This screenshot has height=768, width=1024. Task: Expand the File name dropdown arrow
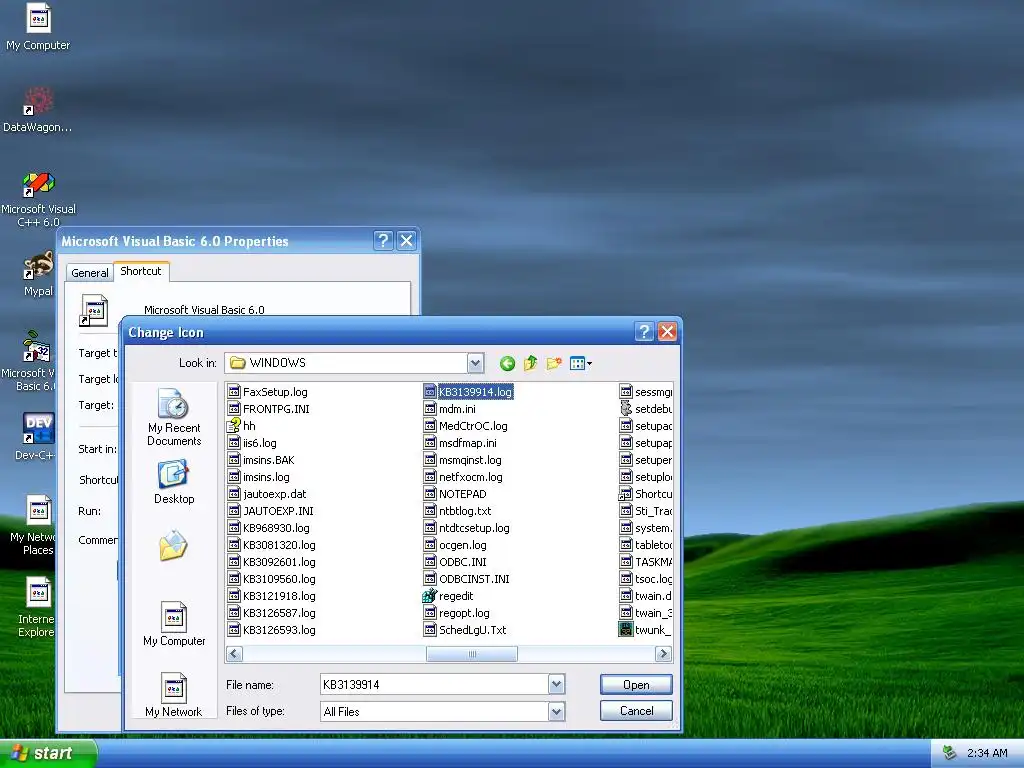pos(556,684)
